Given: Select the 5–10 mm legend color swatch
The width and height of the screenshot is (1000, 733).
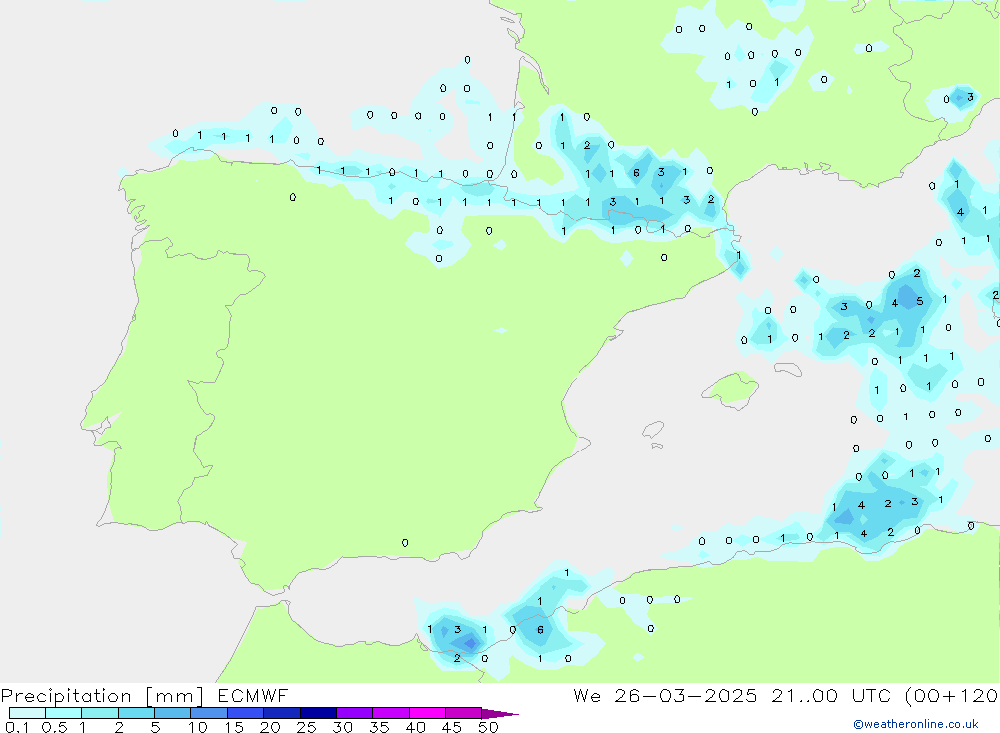Looking at the screenshot, I should (172, 713).
